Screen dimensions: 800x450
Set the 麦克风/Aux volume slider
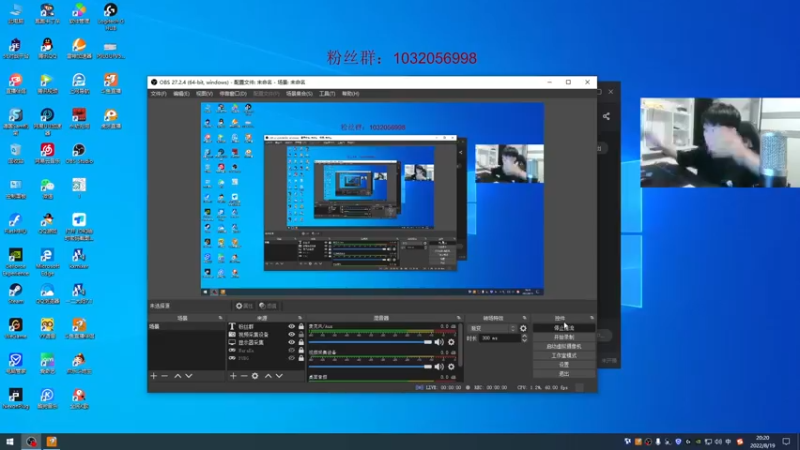click(370, 342)
